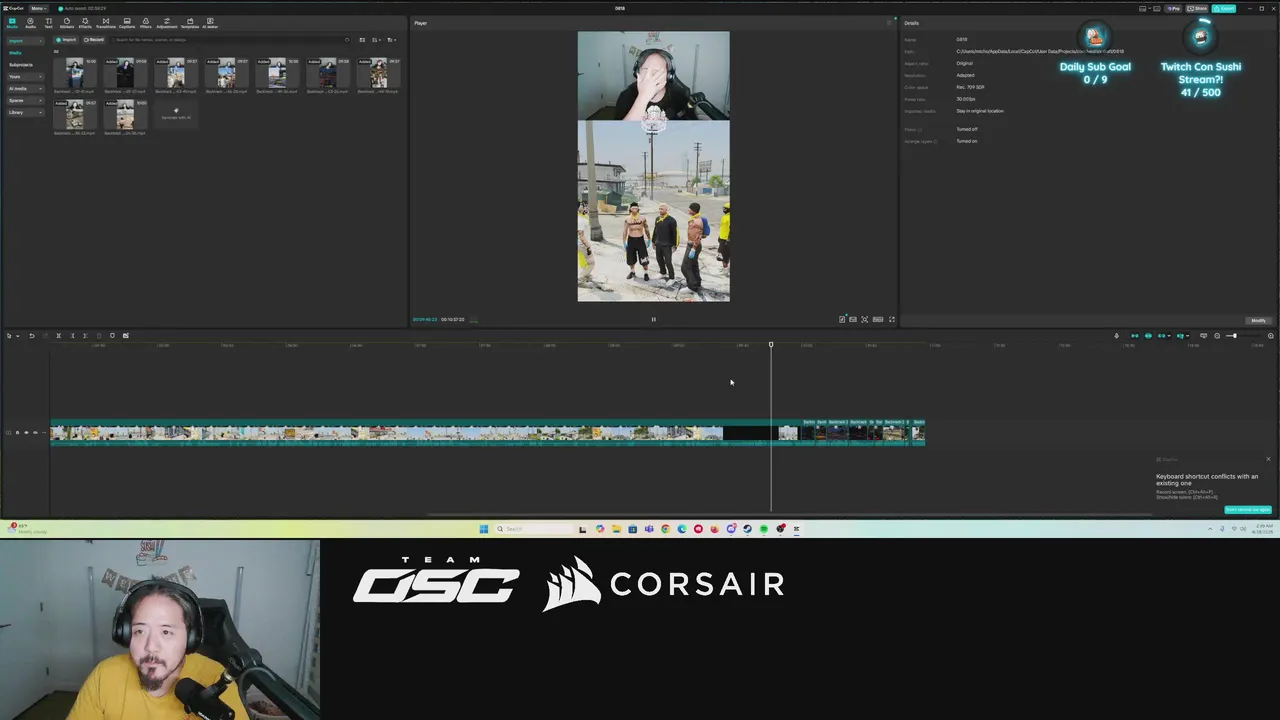Toggle preview axis in timeline
Viewport: 1280px width, 720px height.
point(1181,336)
